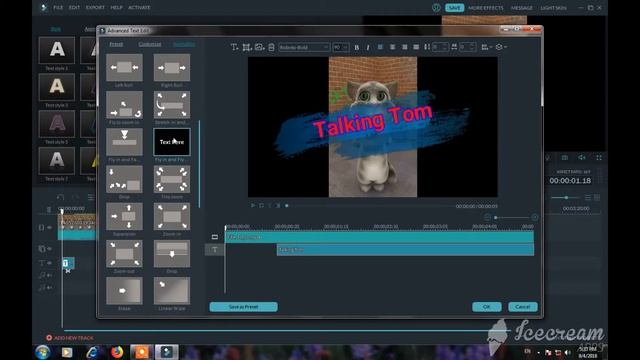Open MESSAGE in the top bar

[x=522, y=8]
